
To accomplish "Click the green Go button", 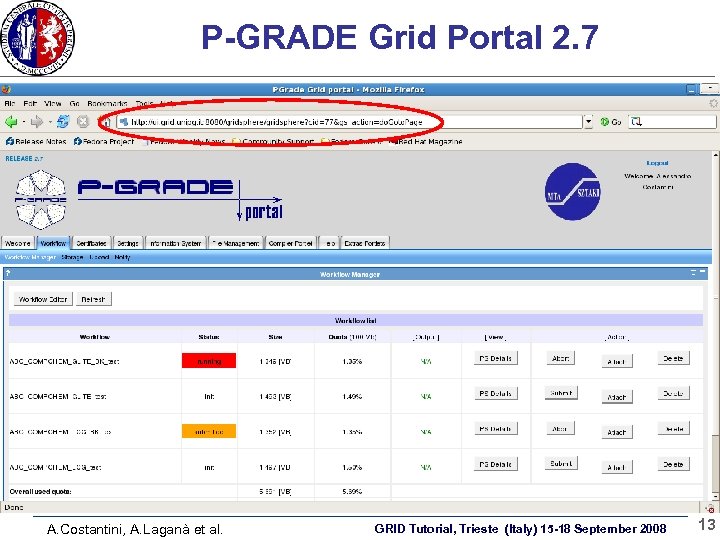I will 611,122.
